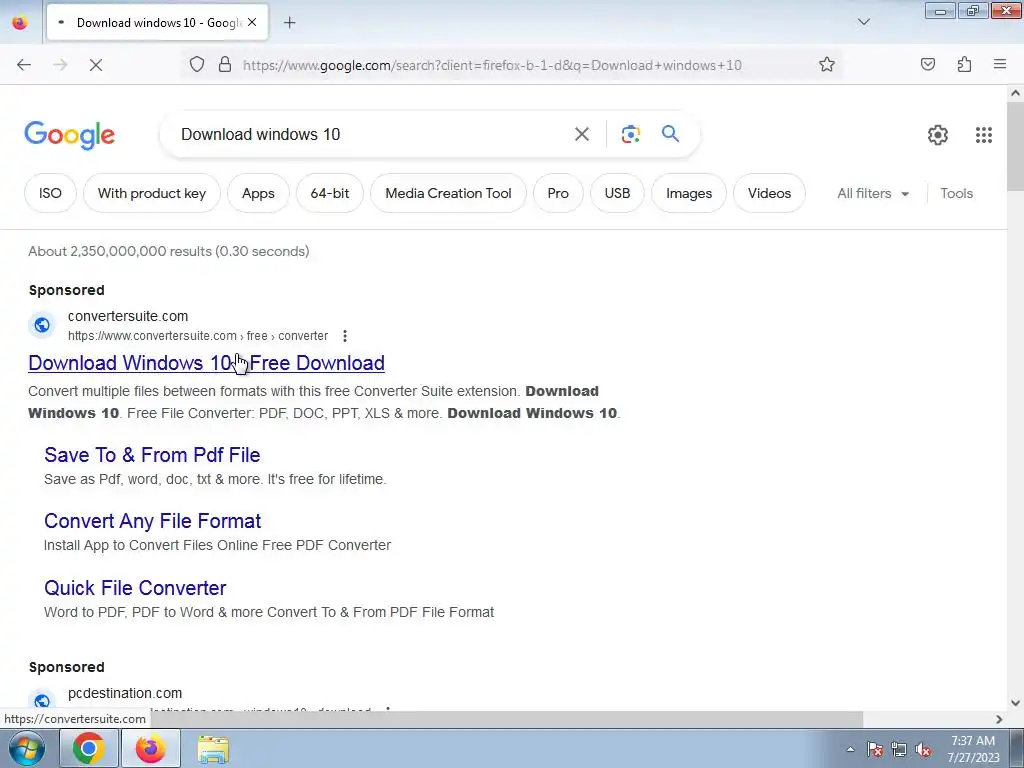Screen dimensions: 1024x768
Task: Click the scroll down arrow
Action: pos(1015,703)
